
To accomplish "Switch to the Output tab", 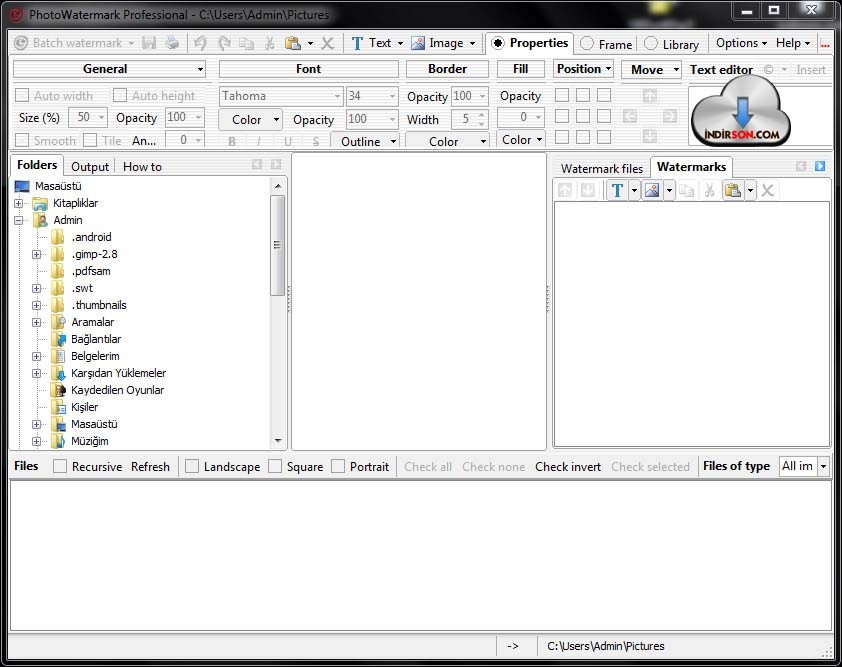I will tap(90, 166).
